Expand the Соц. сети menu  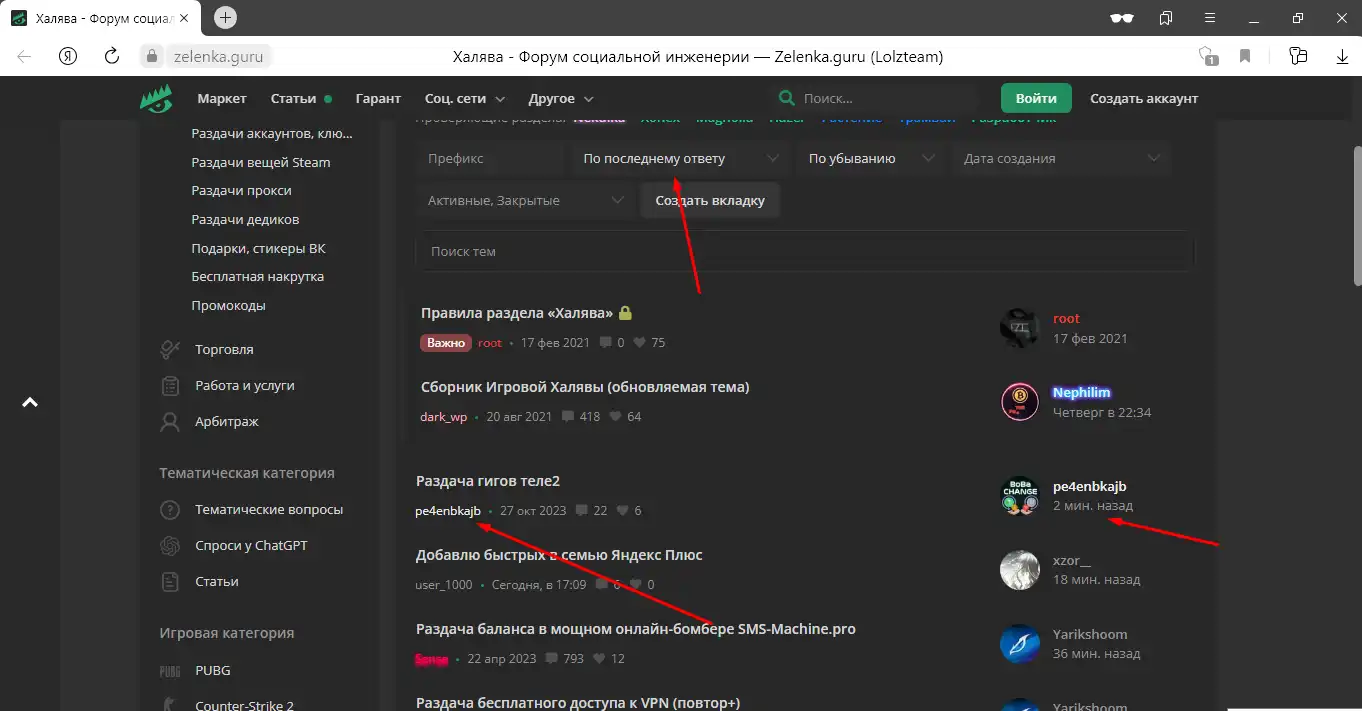tap(465, 99)
